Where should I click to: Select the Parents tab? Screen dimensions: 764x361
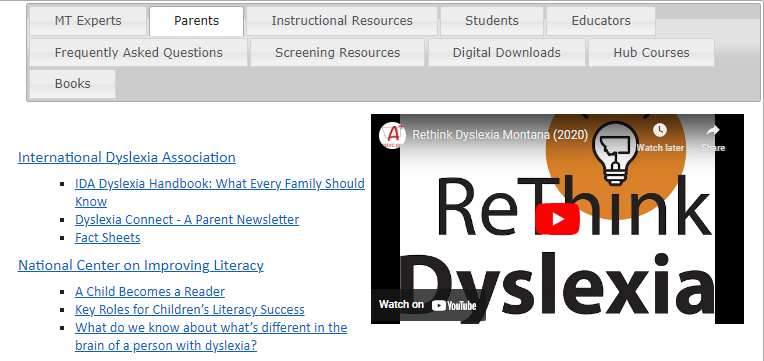196,21
